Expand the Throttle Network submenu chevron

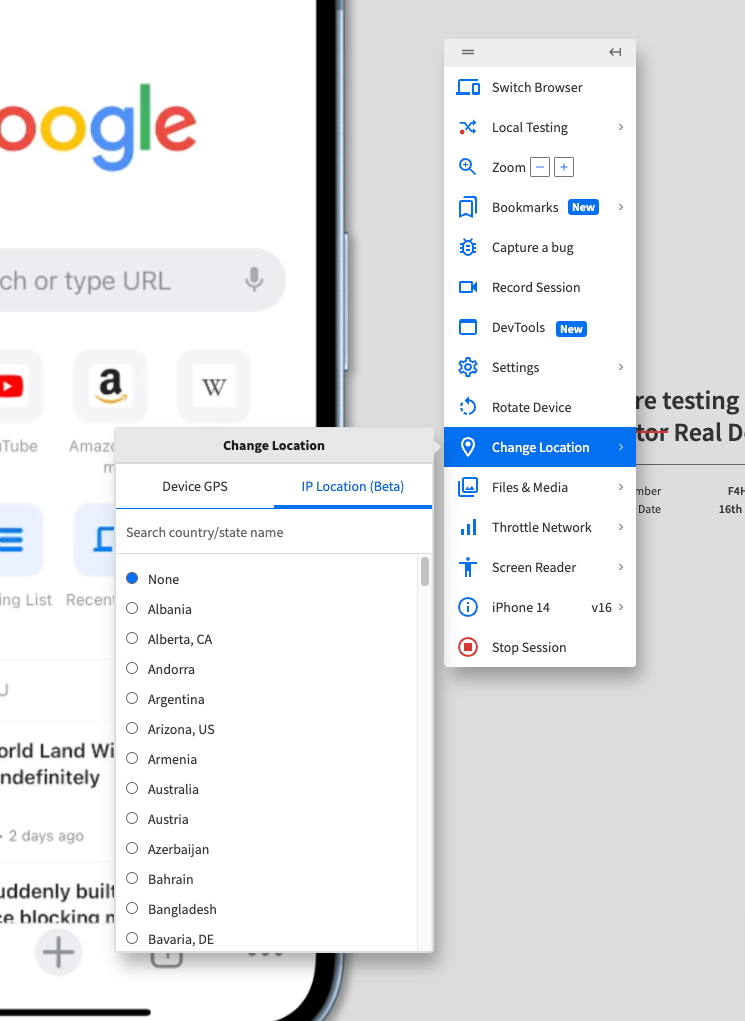(x=621, y=527)
